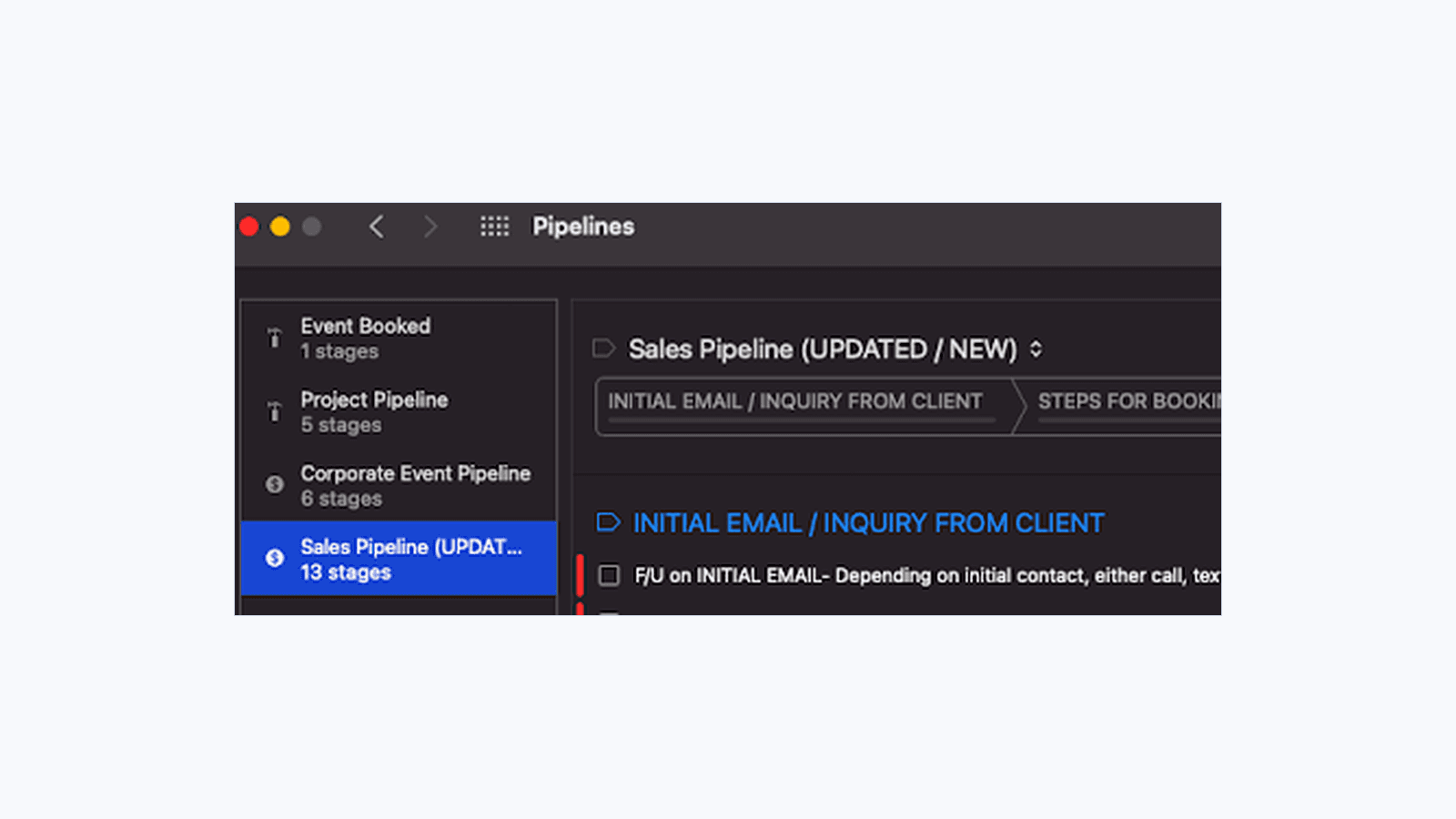Click the Sales Pipeline (UPDATED / NEW) title
The image size is (1456, 819).
tap(823, 349)
